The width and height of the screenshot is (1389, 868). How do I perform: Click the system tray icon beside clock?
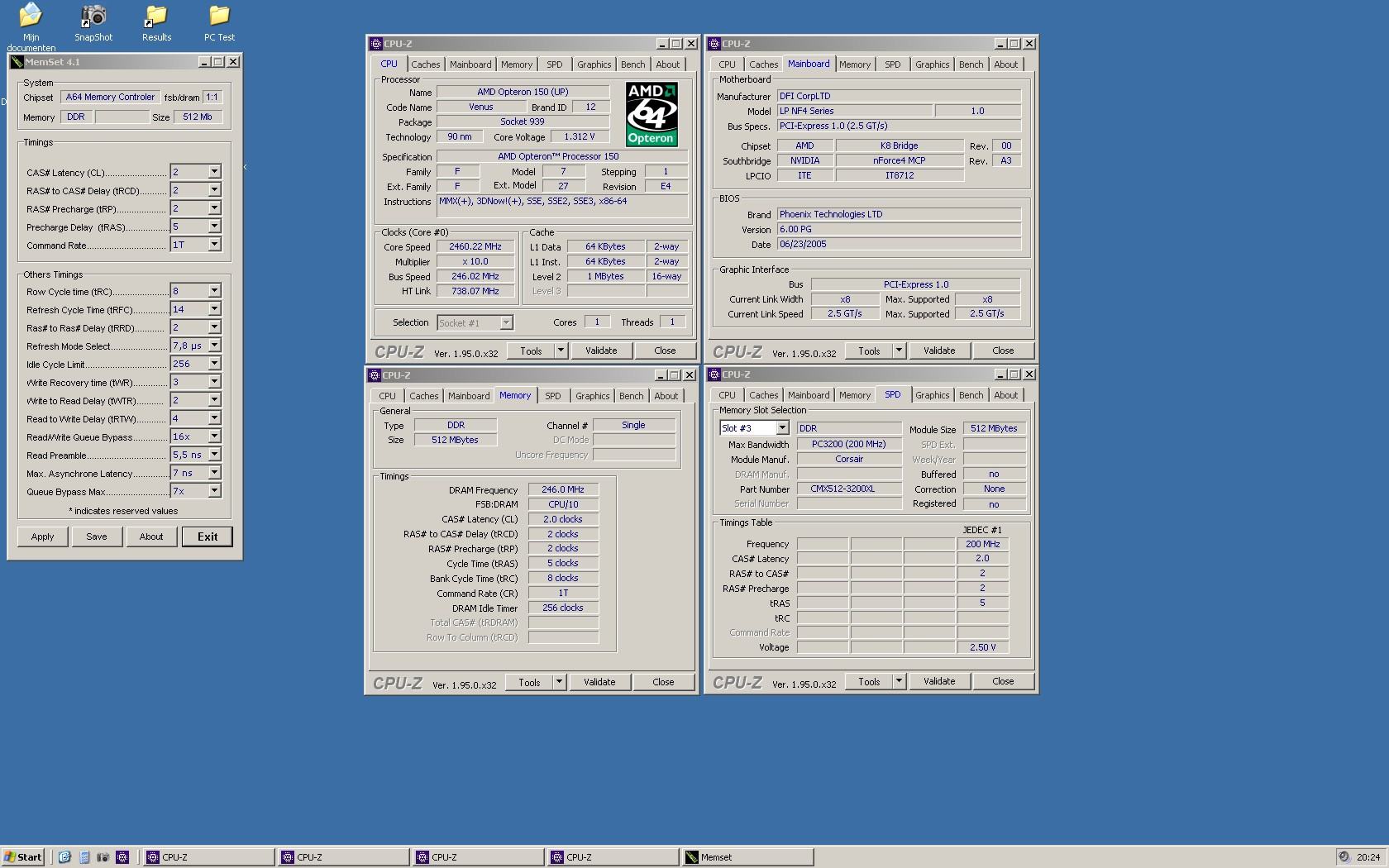point(1344,857)
